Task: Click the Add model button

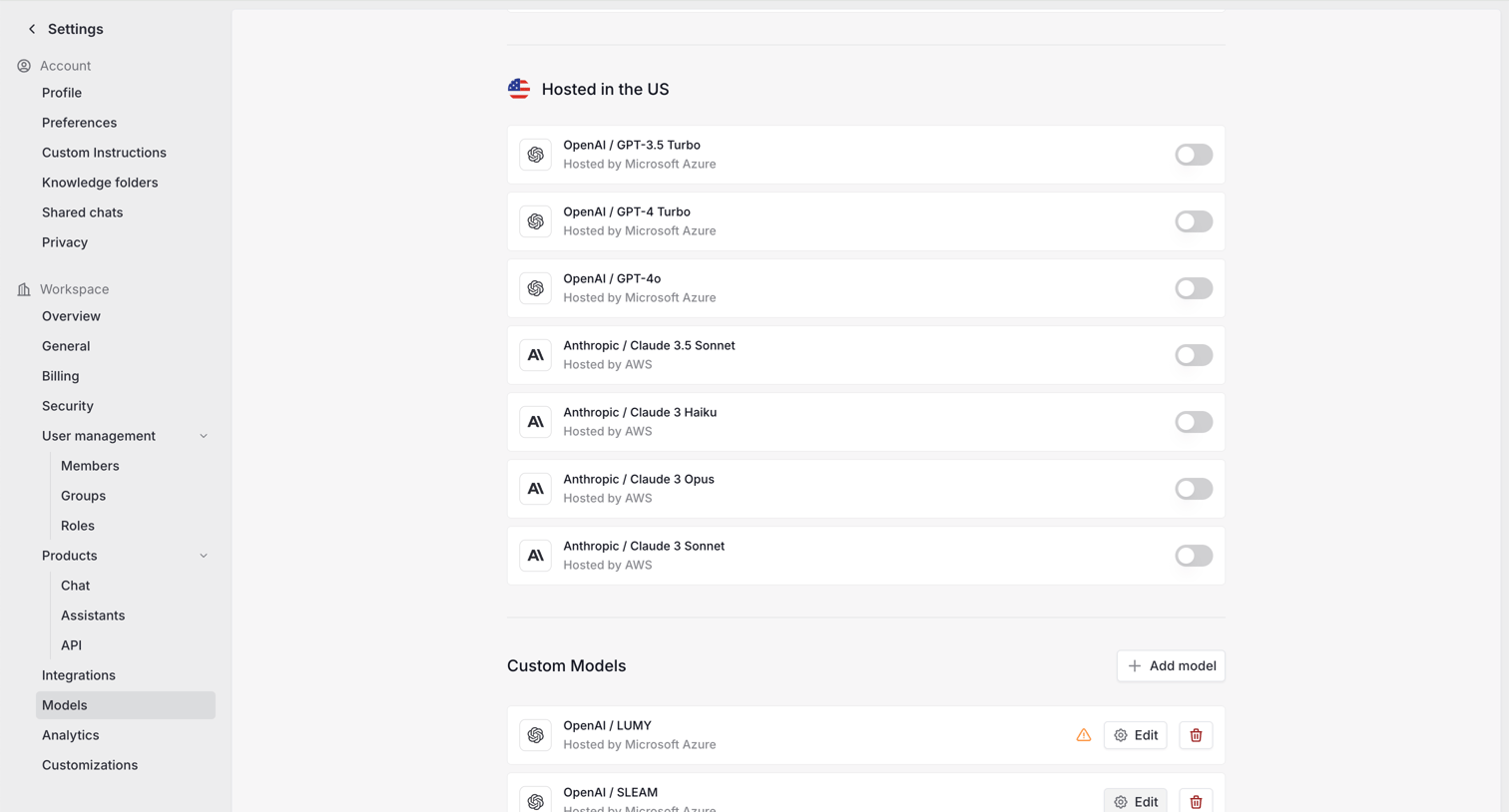Action: tap(1171, 666)
